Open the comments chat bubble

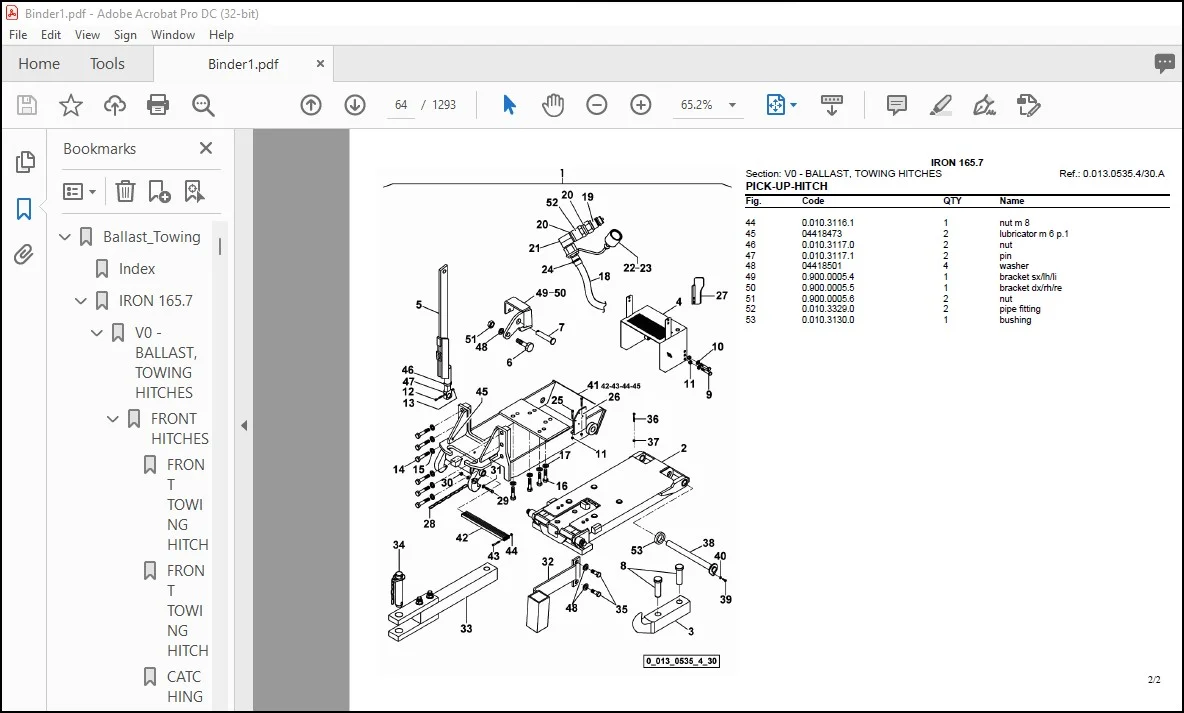(x=1164, y=63)
